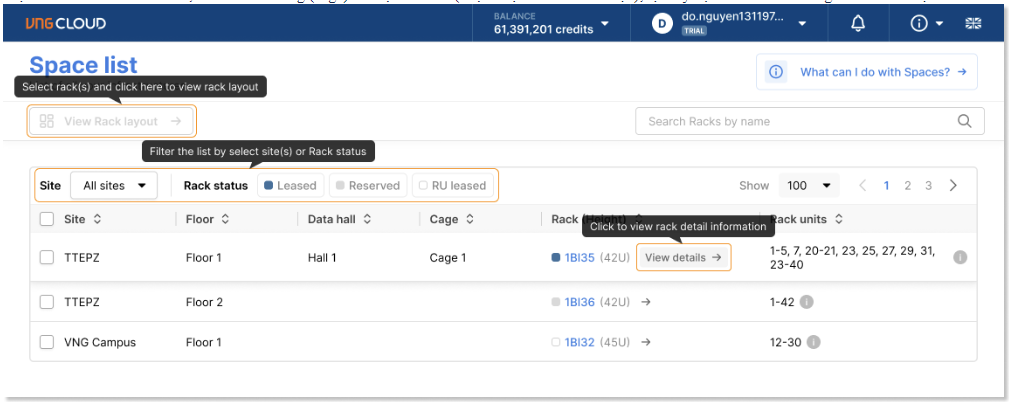Click the info icon beside rack units 1-42
Viewport: 1009px width, 402px height.
pyautogui.click(x=807, y=302)
